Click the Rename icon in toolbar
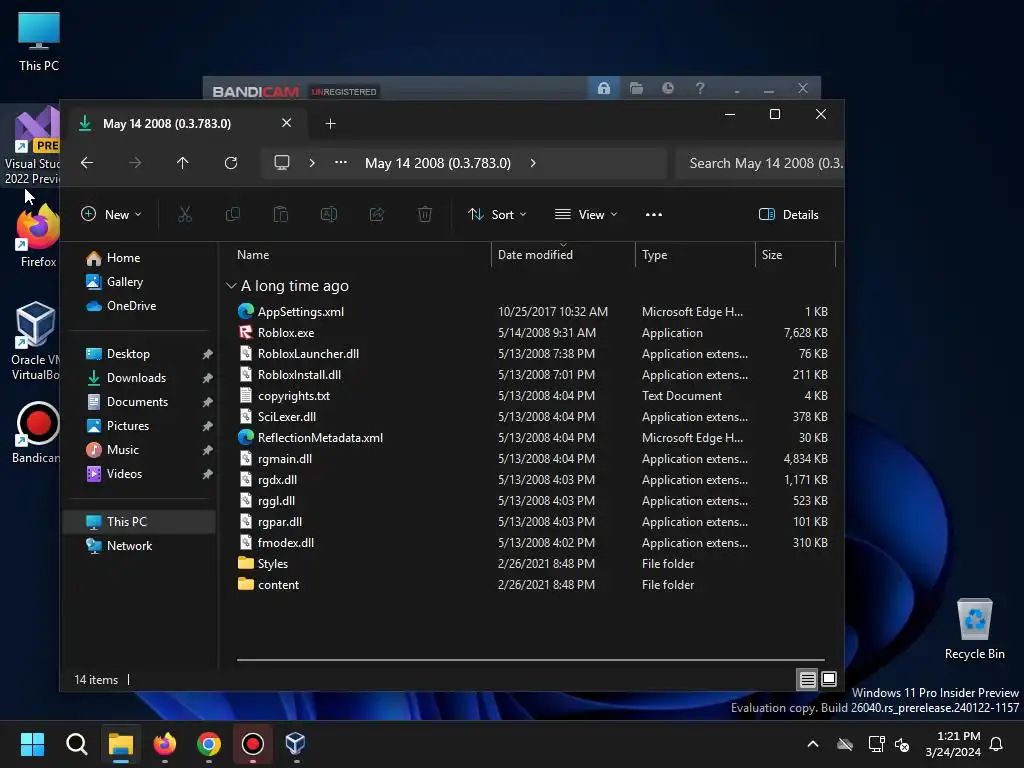Image resolution: width=1024 pixels, height=768 pixels. pos(328,214)
